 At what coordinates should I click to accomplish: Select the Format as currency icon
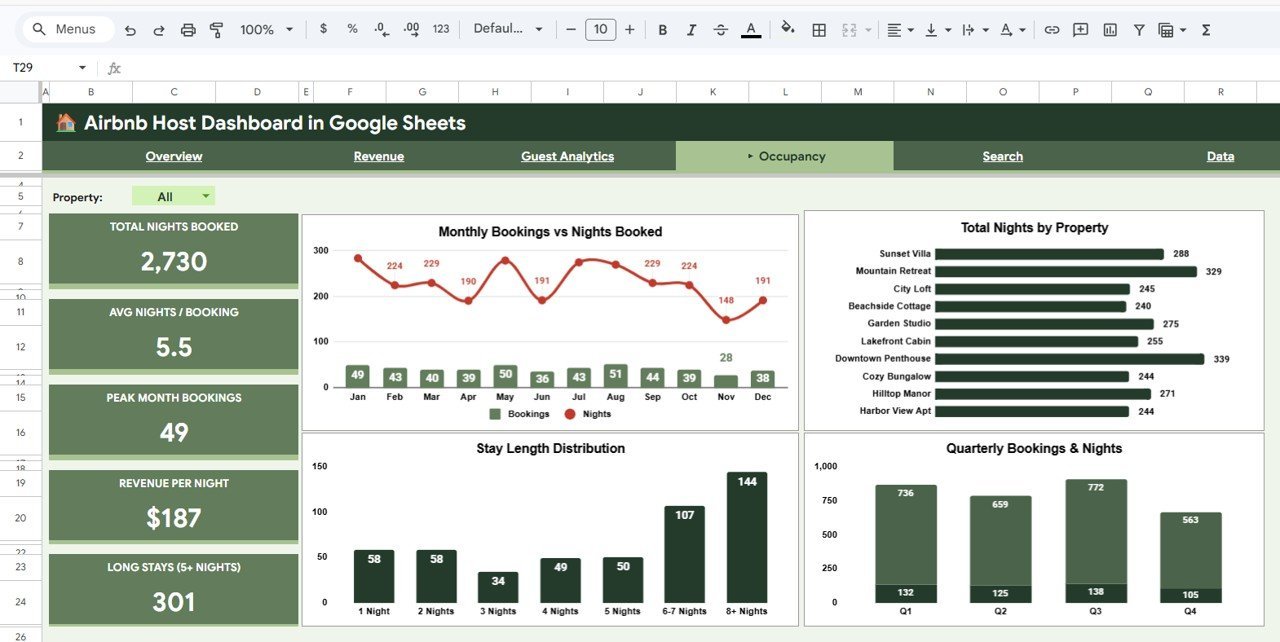(322, 29)
